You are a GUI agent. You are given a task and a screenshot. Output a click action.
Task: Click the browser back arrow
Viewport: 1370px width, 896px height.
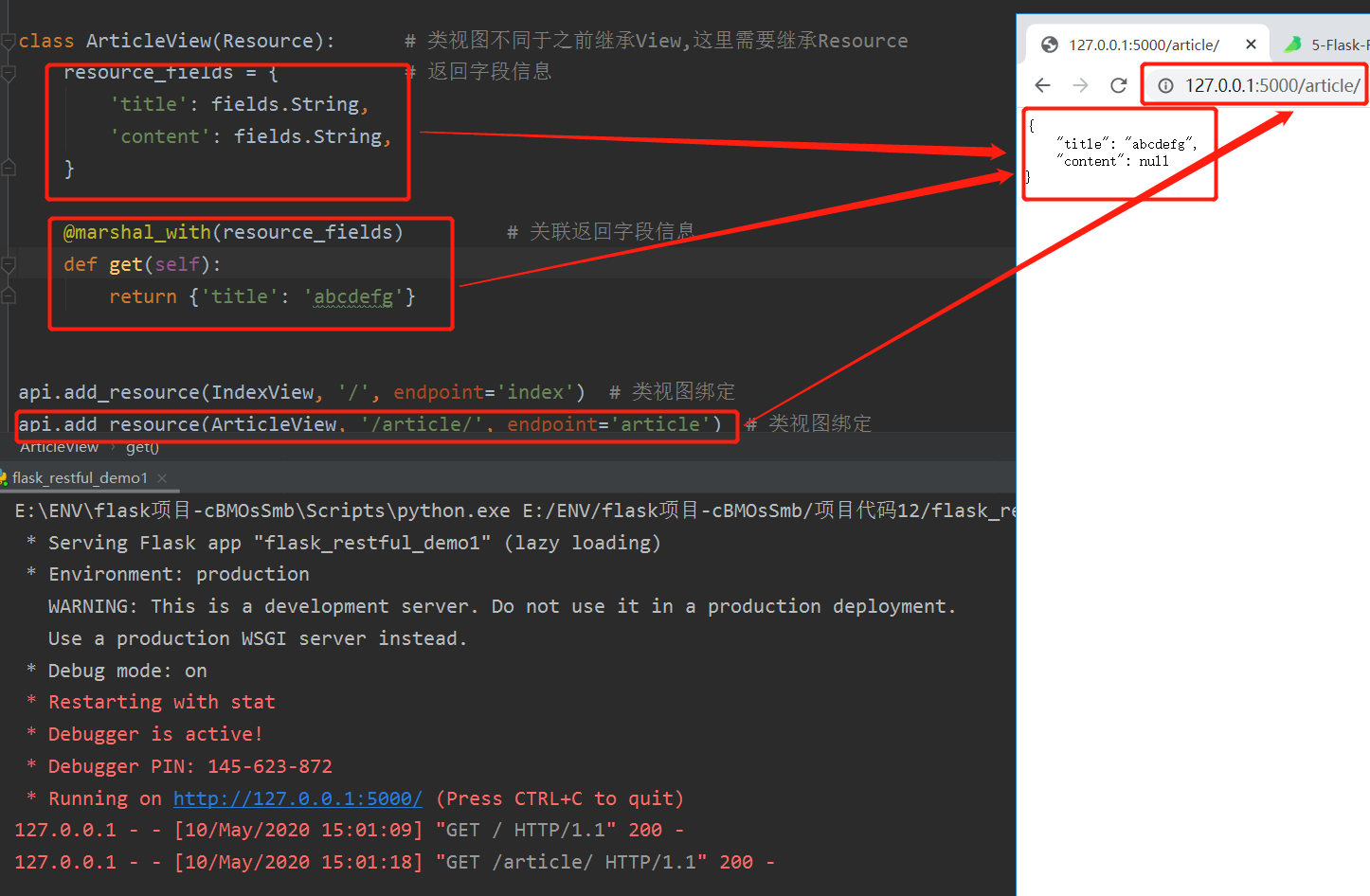(1043, 85)
